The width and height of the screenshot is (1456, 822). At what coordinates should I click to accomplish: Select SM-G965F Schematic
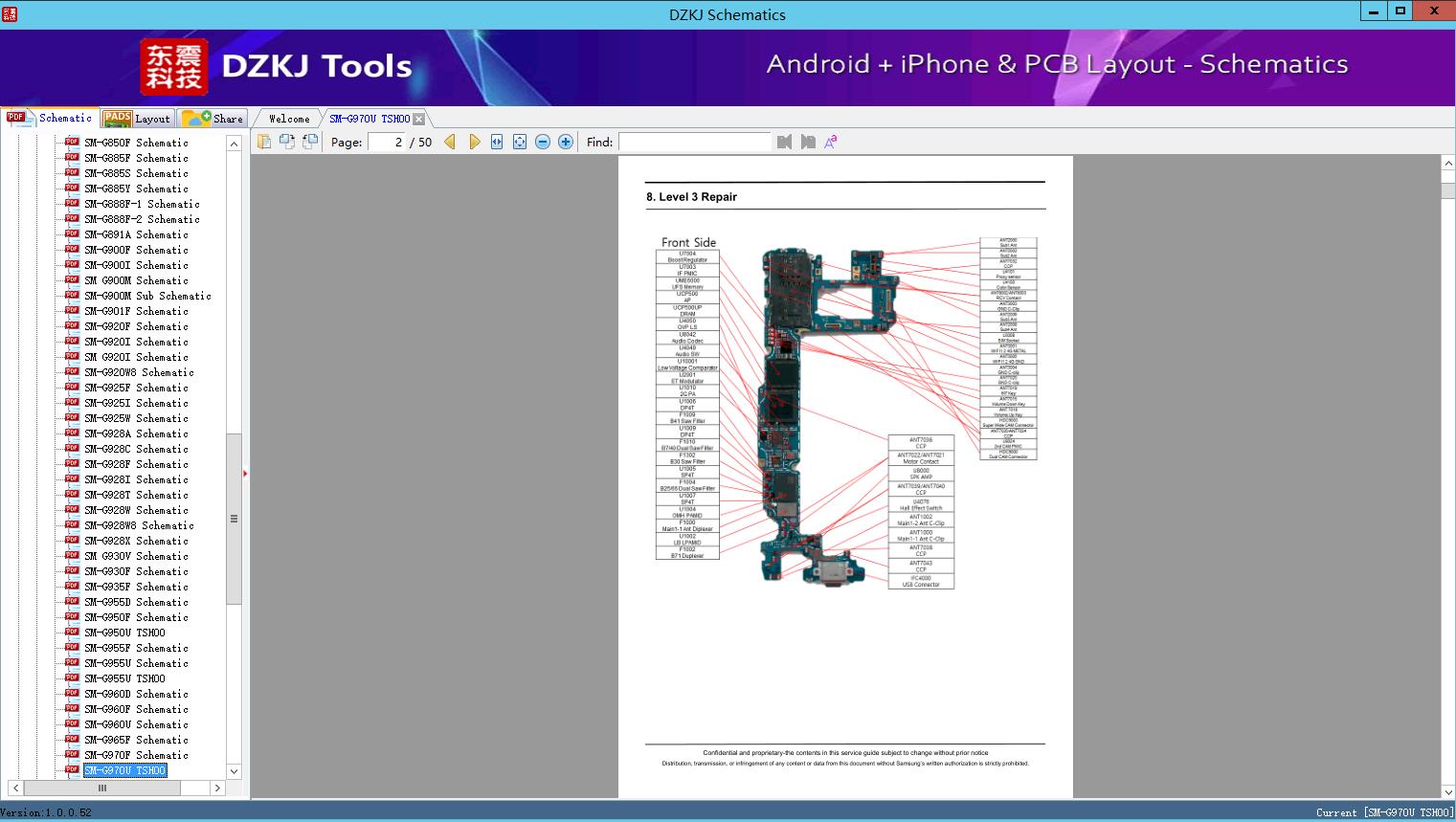(x=136, y=740)
